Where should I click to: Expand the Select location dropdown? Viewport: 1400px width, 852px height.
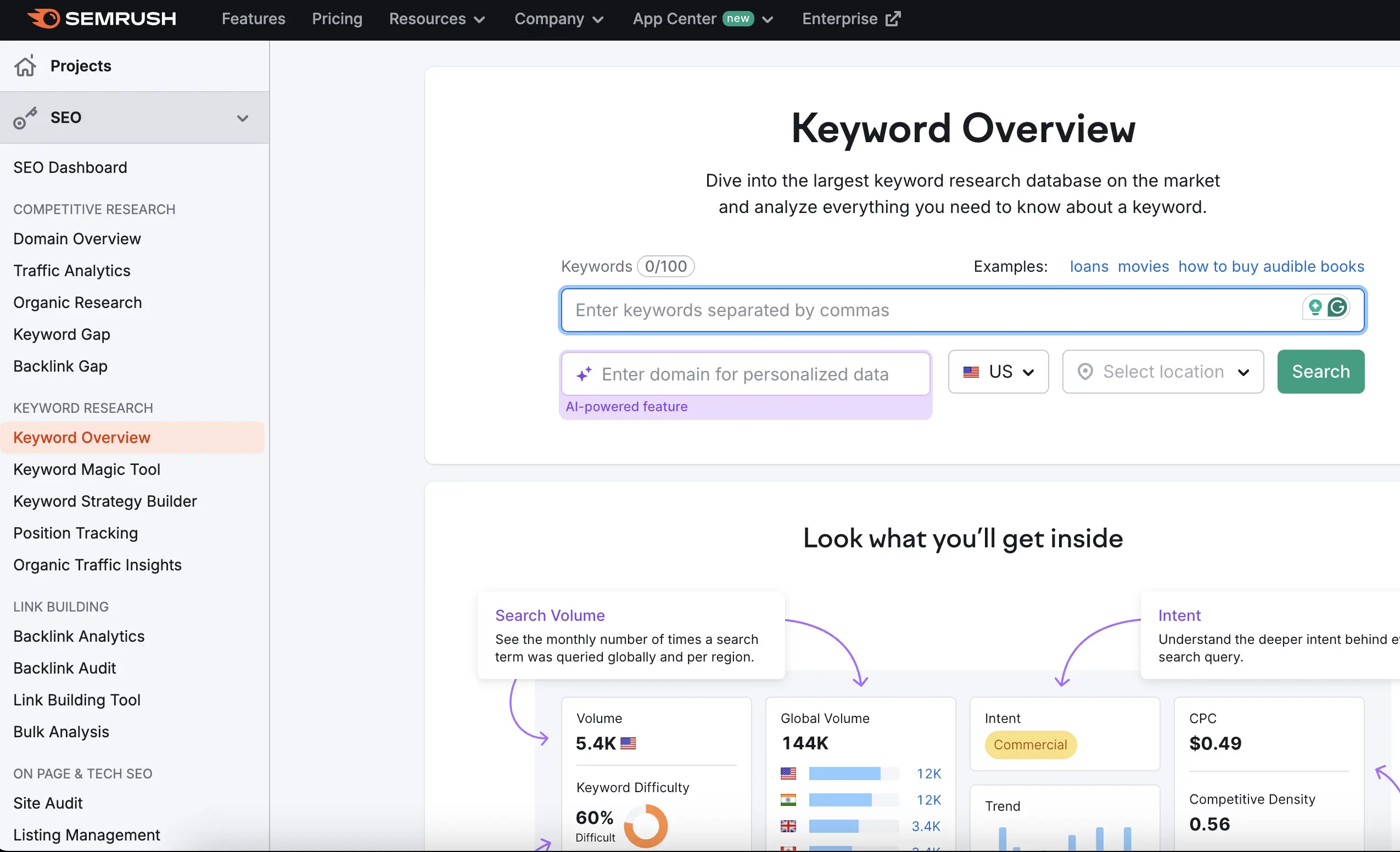point(1163,371)
